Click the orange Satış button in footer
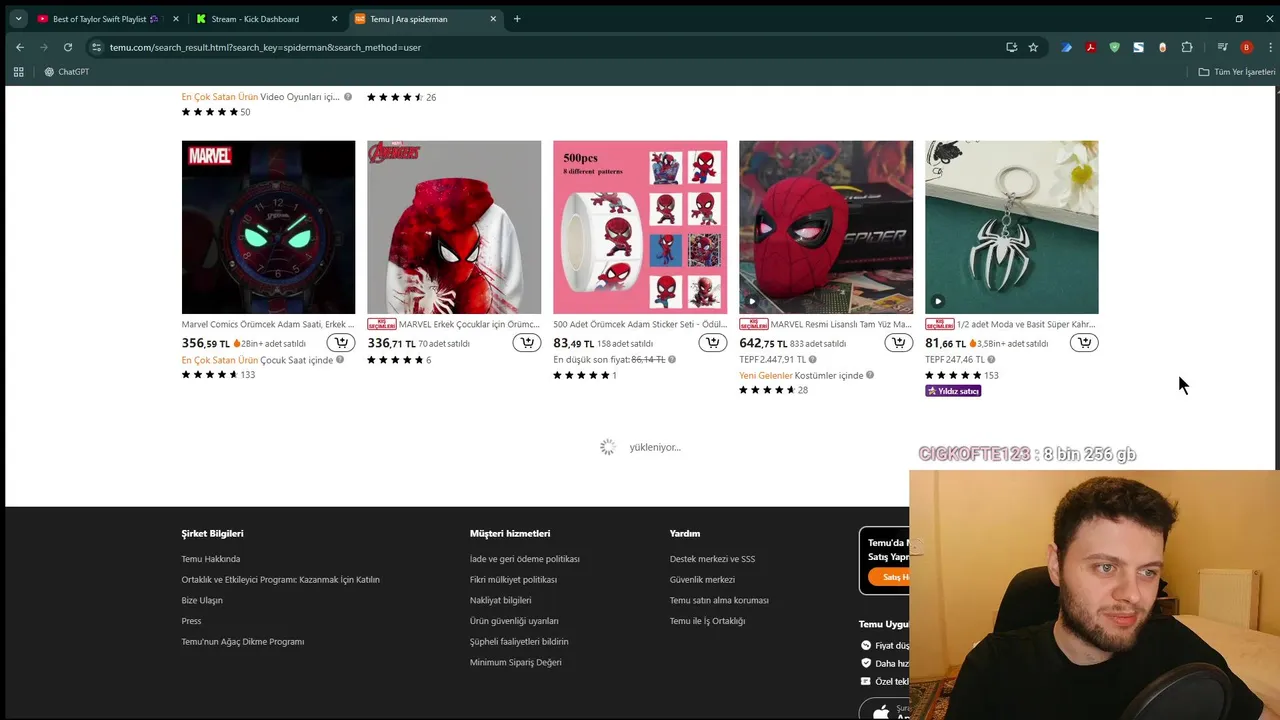This screenshot has width=1280, height=720. coord(889,577)
